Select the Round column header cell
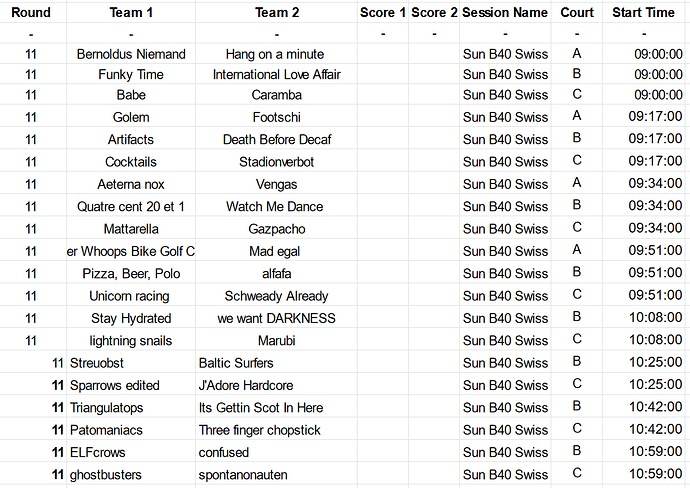 (x=31, y=12)
